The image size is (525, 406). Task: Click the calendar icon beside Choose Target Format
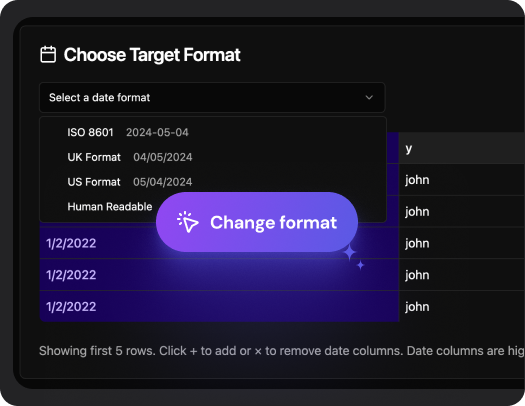(48, 54)
